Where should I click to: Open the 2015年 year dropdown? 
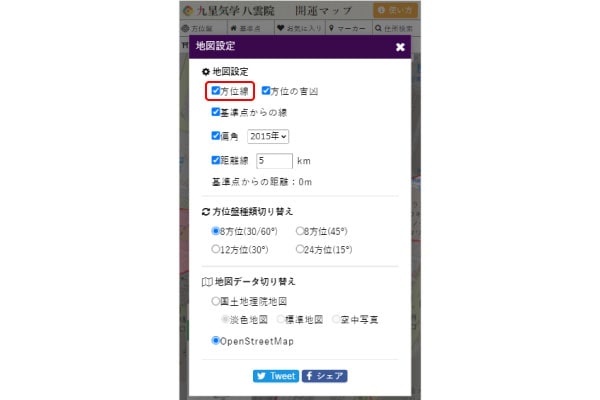click(268, 136)
